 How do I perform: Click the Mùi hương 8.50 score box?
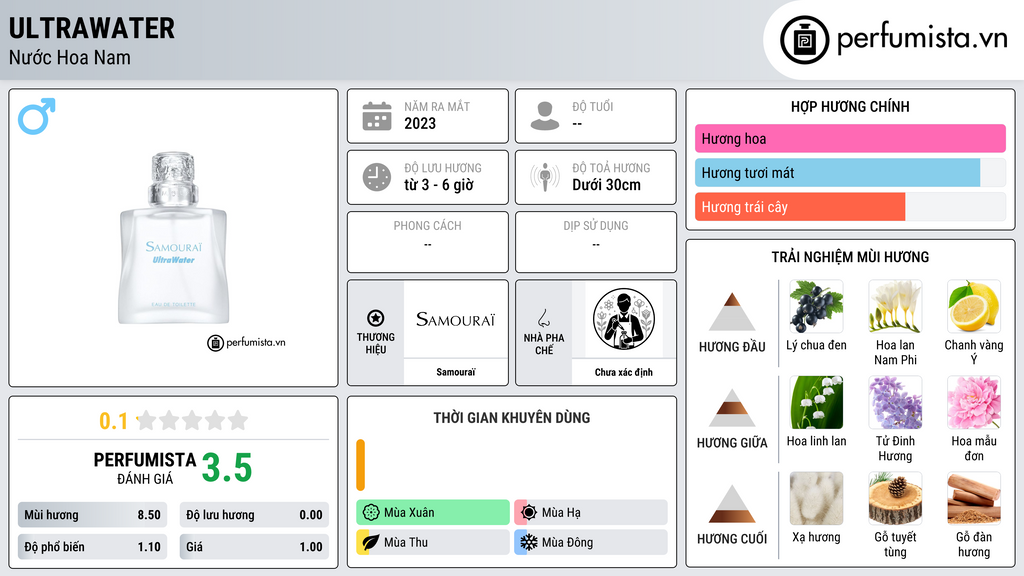tap(92, 515)
